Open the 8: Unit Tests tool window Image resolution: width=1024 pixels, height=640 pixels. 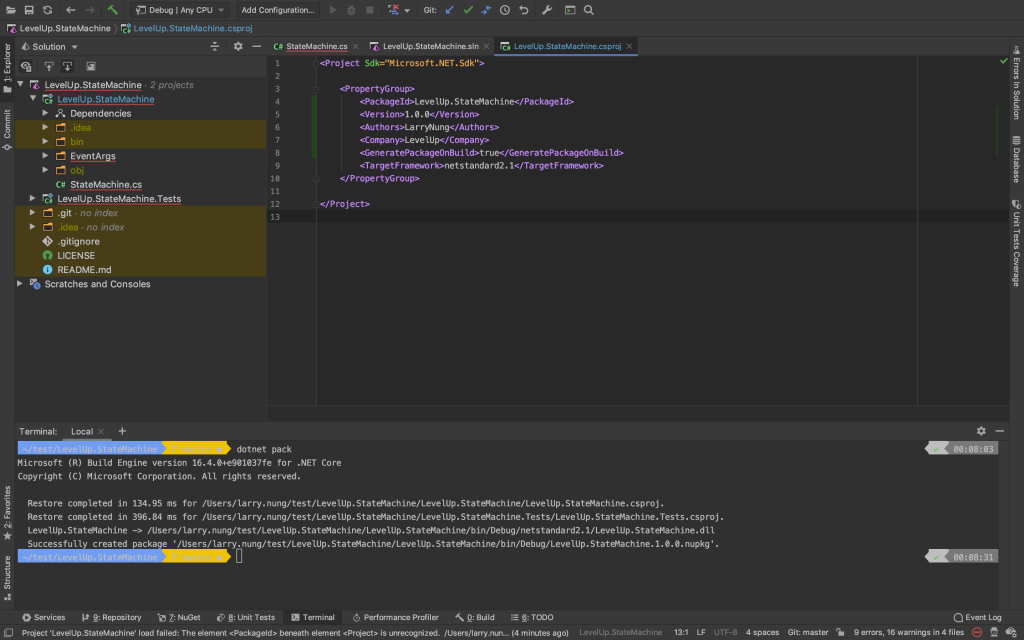[x=246, y=617]
